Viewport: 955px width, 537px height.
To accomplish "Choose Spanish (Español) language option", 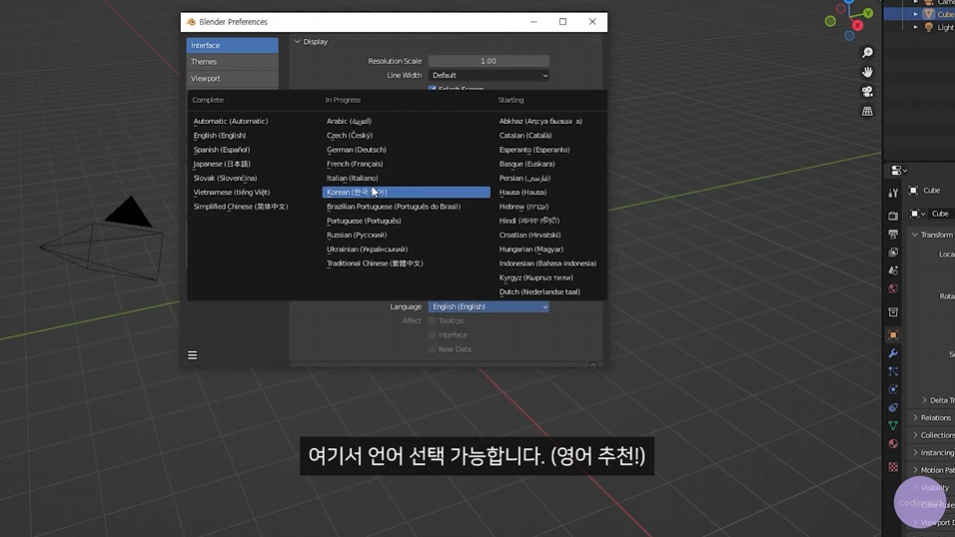I will (x=221, y=150).
